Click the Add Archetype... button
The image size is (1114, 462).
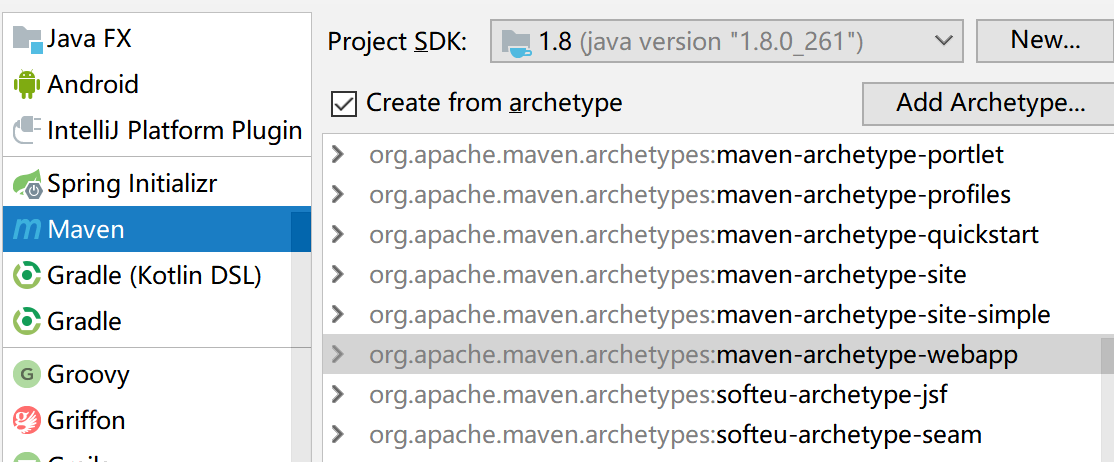(x=988, y=103)
